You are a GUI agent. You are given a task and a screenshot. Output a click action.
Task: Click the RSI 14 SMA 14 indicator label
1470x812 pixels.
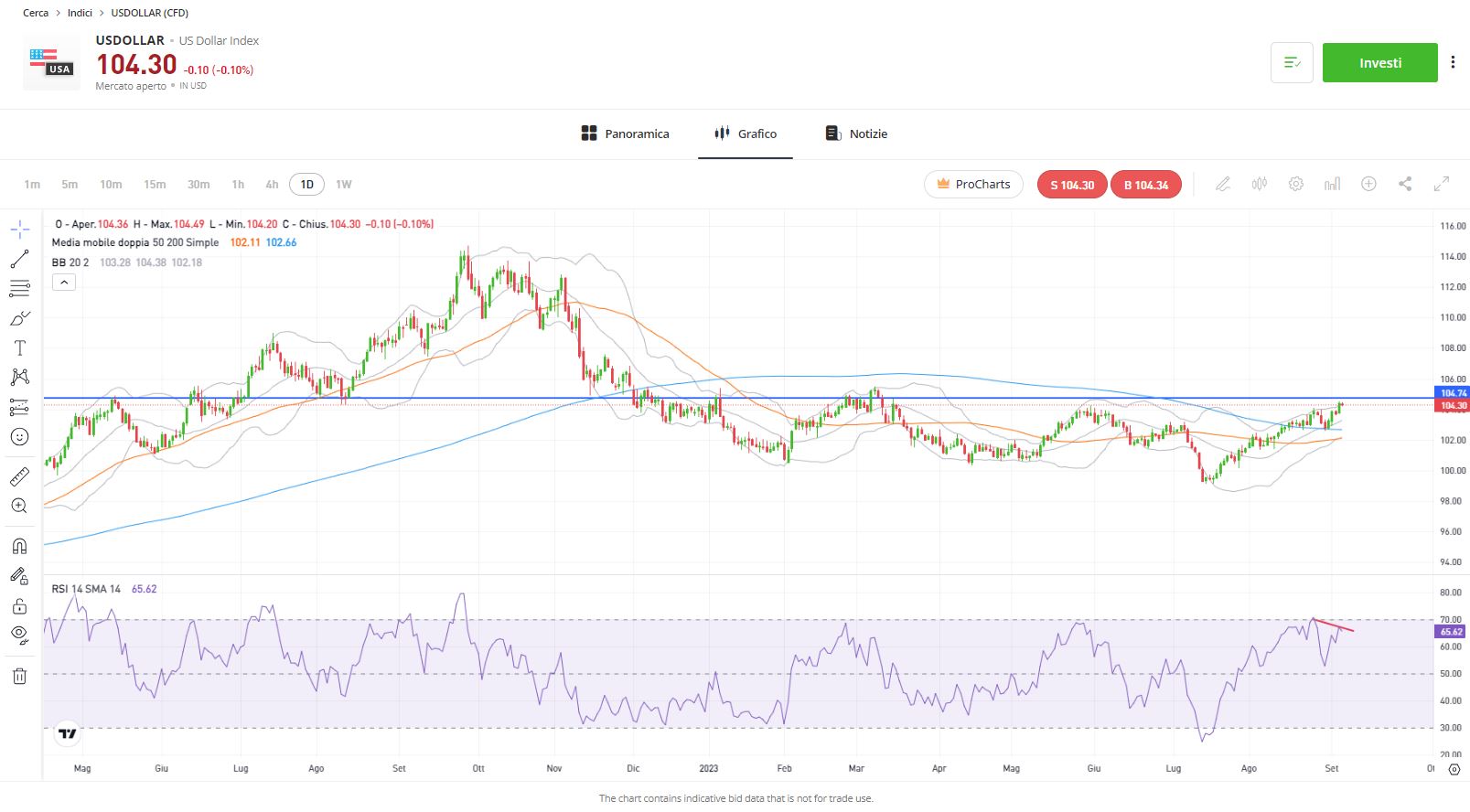pos(86,589)
